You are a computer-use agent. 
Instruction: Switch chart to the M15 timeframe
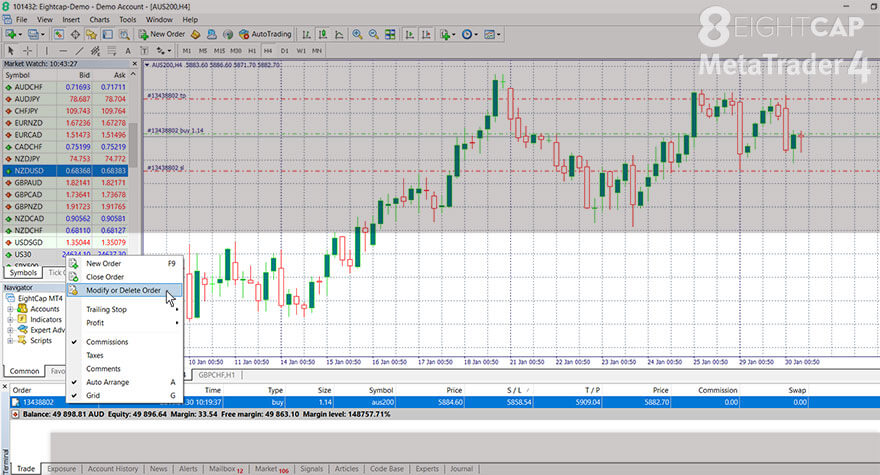click(219, 51)
